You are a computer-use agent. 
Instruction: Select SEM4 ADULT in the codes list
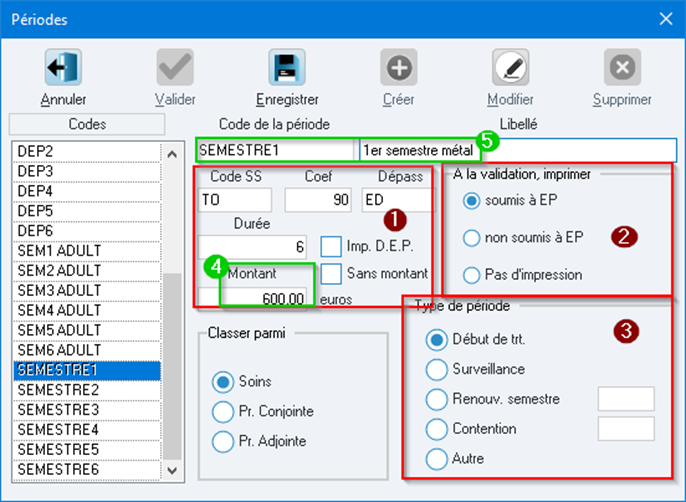point(87,311)
